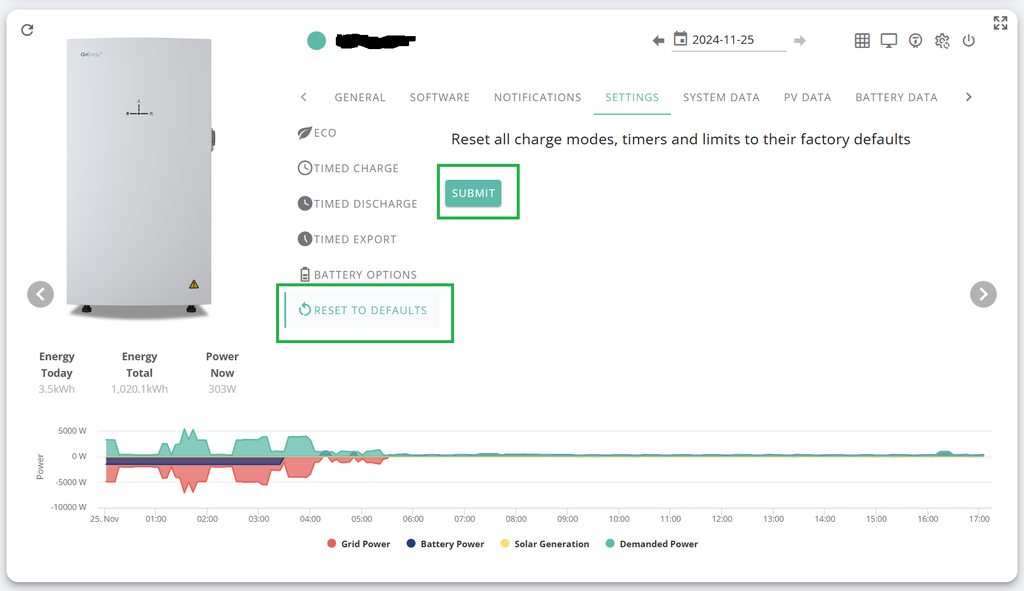Image resolution: width=1024 pixels, height=591 pixels.
Task: Open the grid view icon
Action: pyautogui.click(x=862, y=41)
